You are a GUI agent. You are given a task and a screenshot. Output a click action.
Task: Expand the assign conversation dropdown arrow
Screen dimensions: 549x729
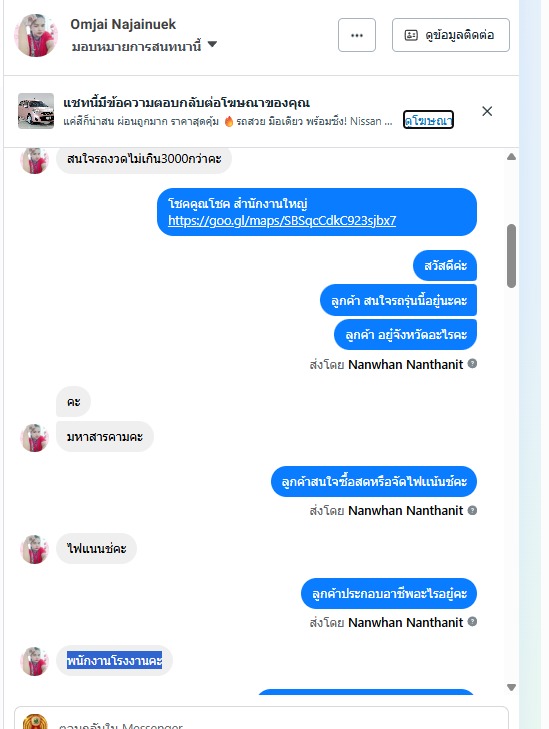click(x=212, y=45)
